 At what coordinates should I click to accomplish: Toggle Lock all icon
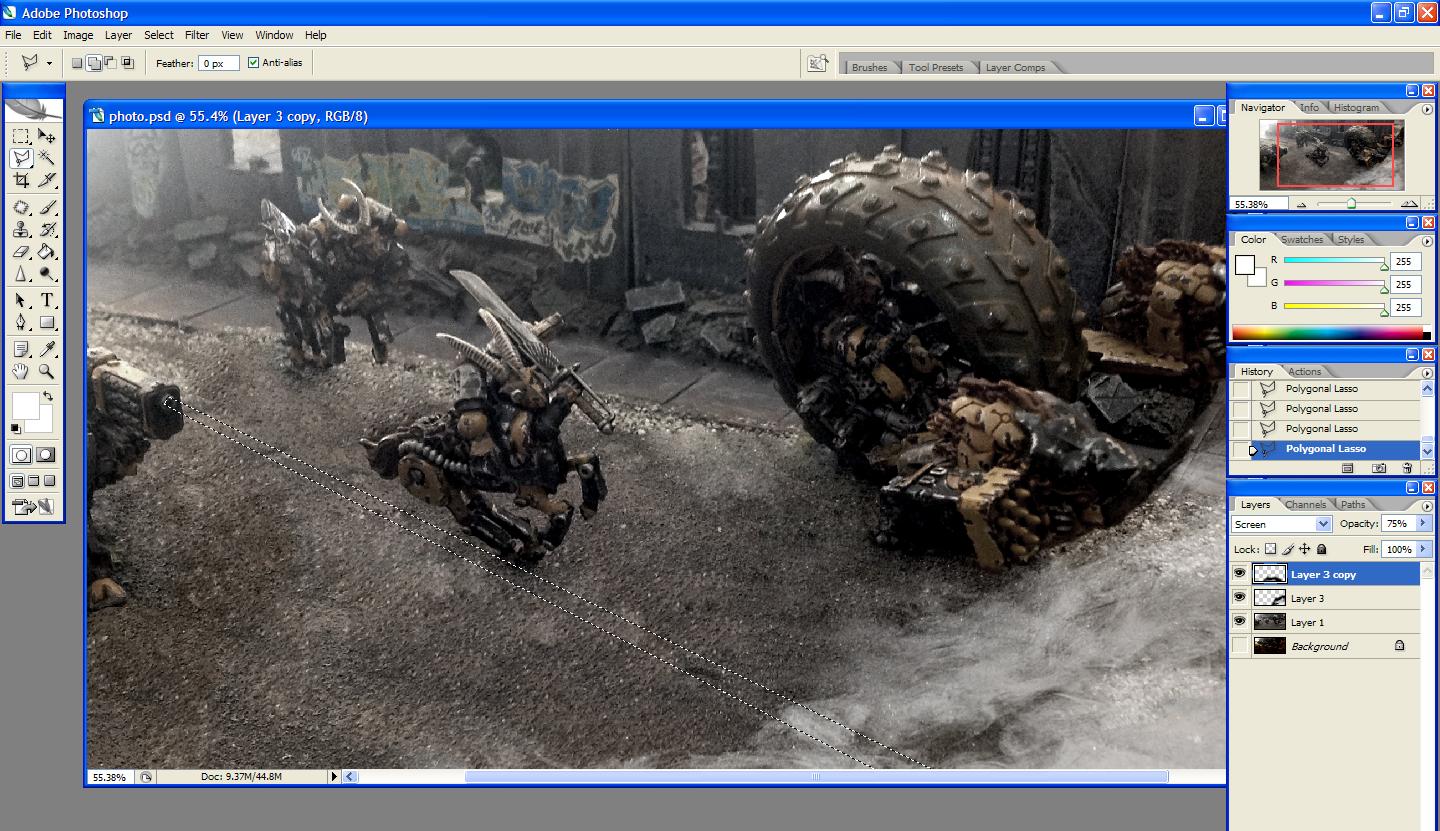click(x=1322, y=549)
